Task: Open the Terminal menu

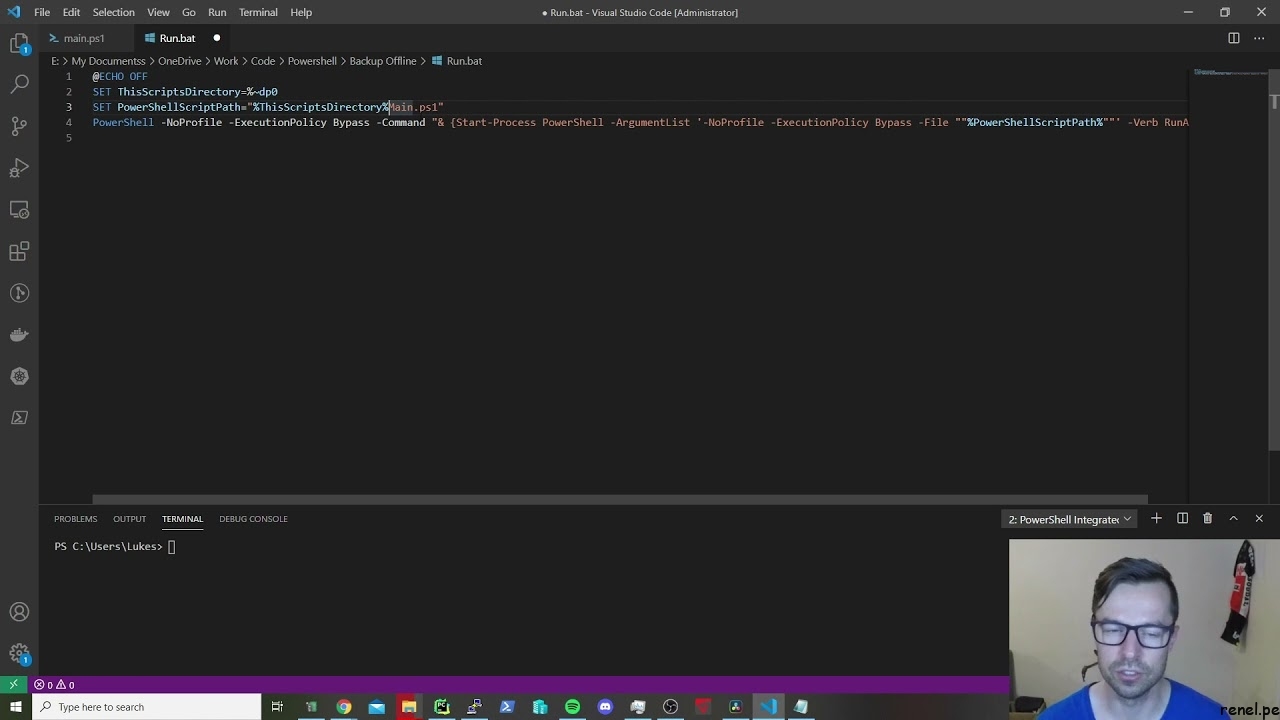Action: [258, 12]
